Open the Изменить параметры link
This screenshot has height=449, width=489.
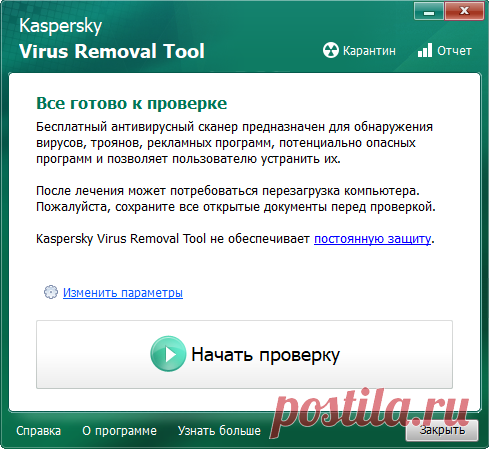tap(123, 293)
